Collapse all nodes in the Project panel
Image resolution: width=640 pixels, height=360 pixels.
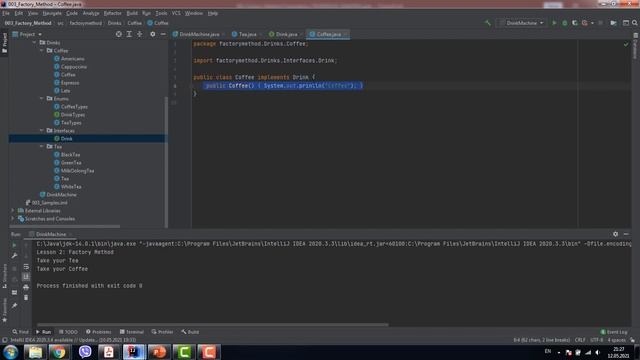pyautogui.click(x=140, y=34)
